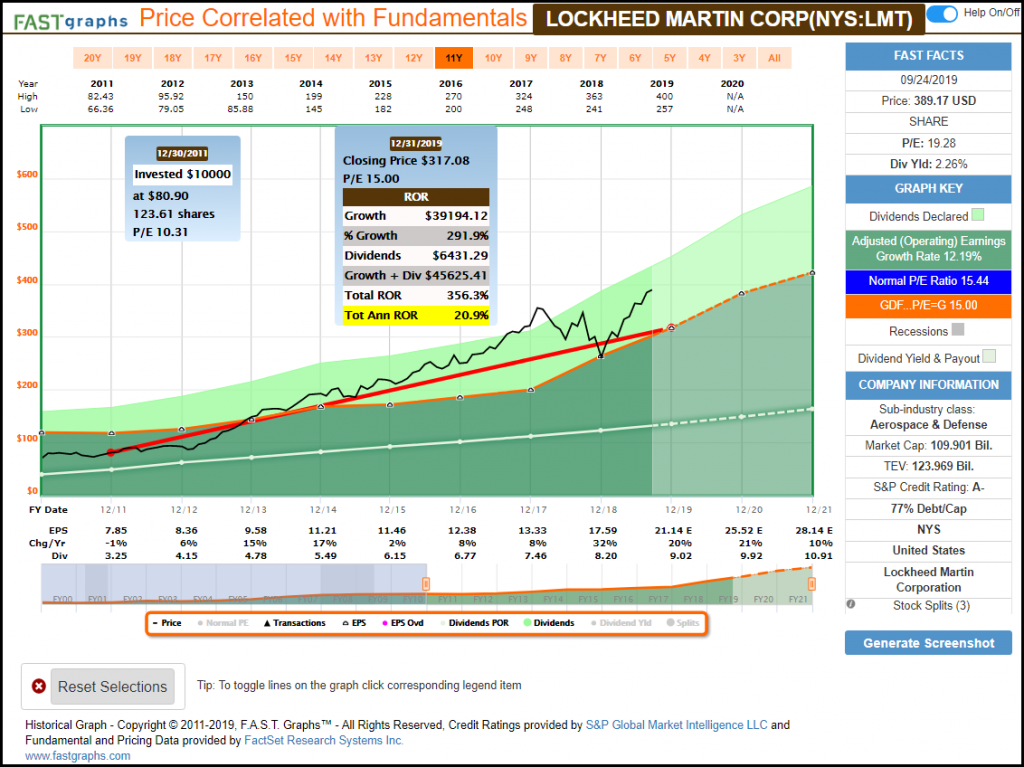Toggle the Price line in legend
The height and width of the screenshot is (767, 1024).
(x=166, y=623)
